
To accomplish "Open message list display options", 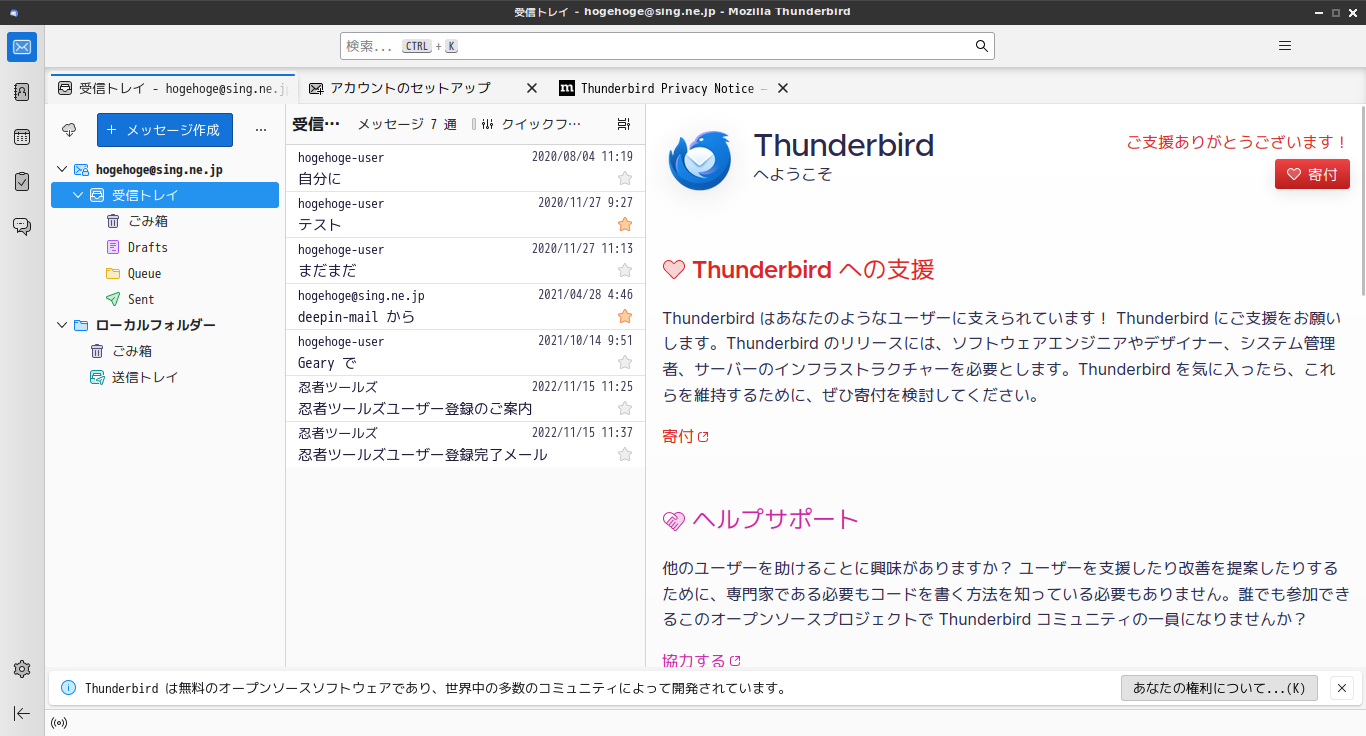I will [624, 124].
